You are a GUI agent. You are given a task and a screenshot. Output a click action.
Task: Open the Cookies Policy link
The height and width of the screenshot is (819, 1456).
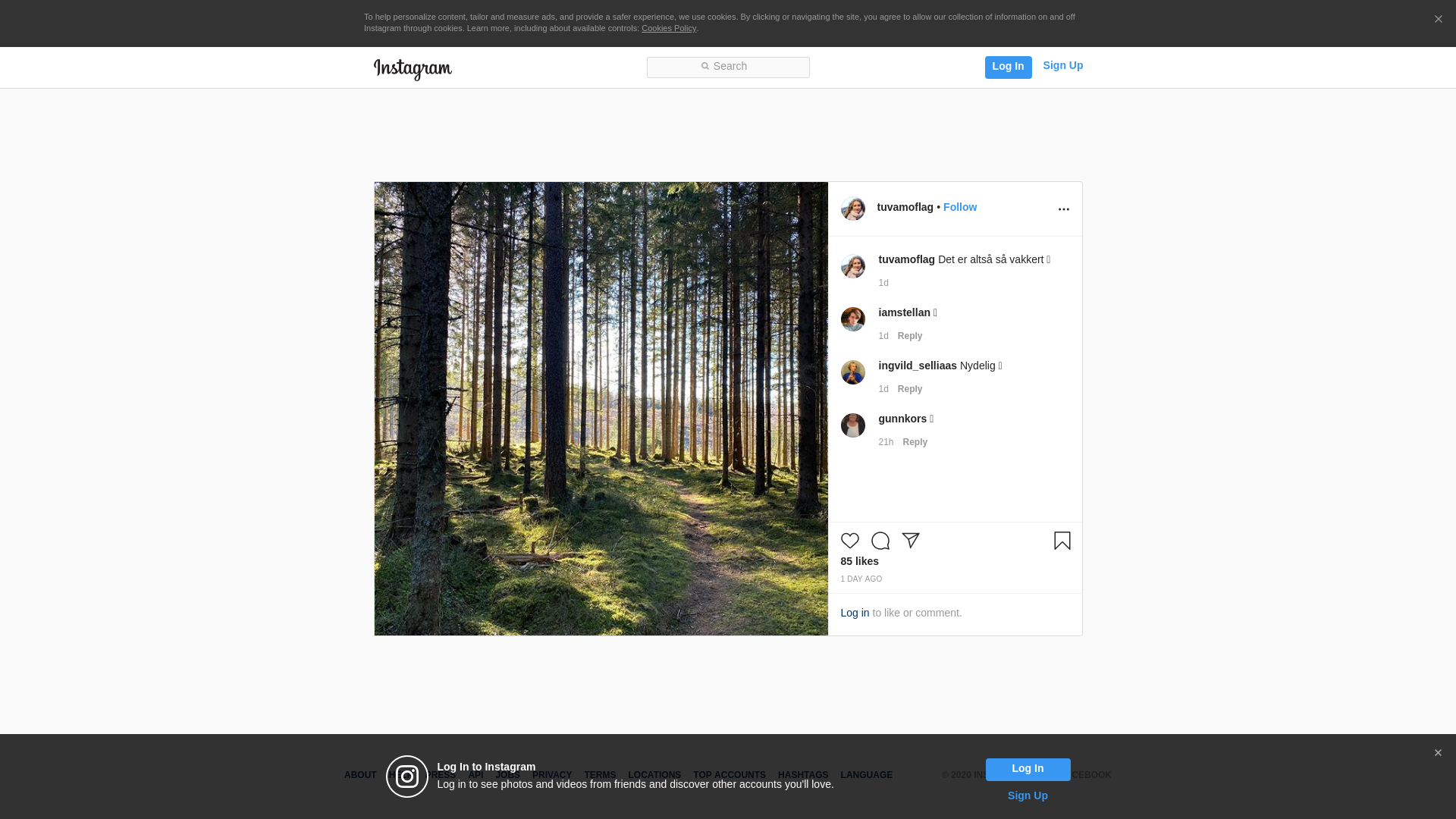pyautogui.click(x=668, y=28)
